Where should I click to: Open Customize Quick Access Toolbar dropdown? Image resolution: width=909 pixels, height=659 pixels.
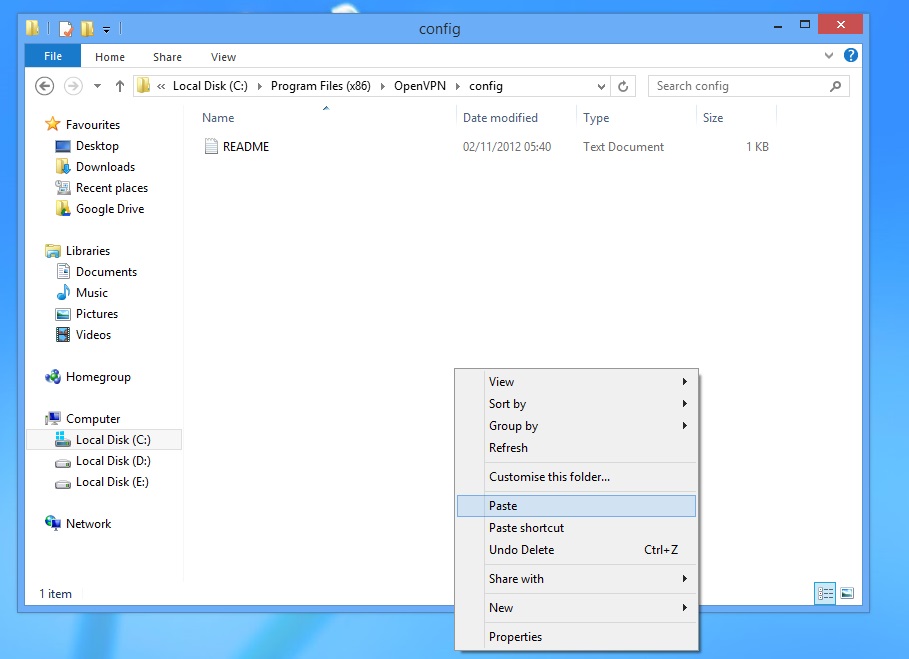(x=107, y=29)
